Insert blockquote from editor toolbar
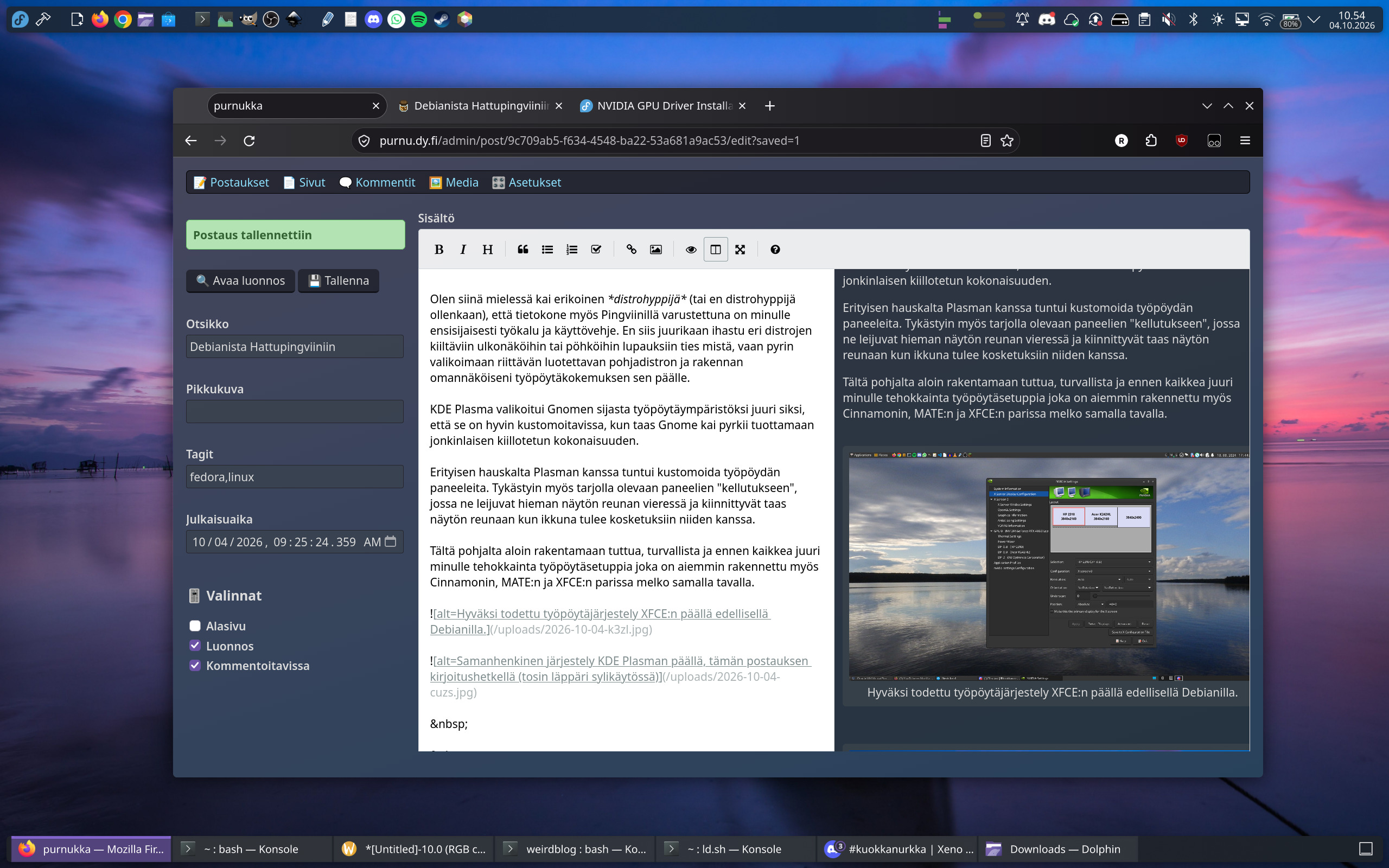 523,249
